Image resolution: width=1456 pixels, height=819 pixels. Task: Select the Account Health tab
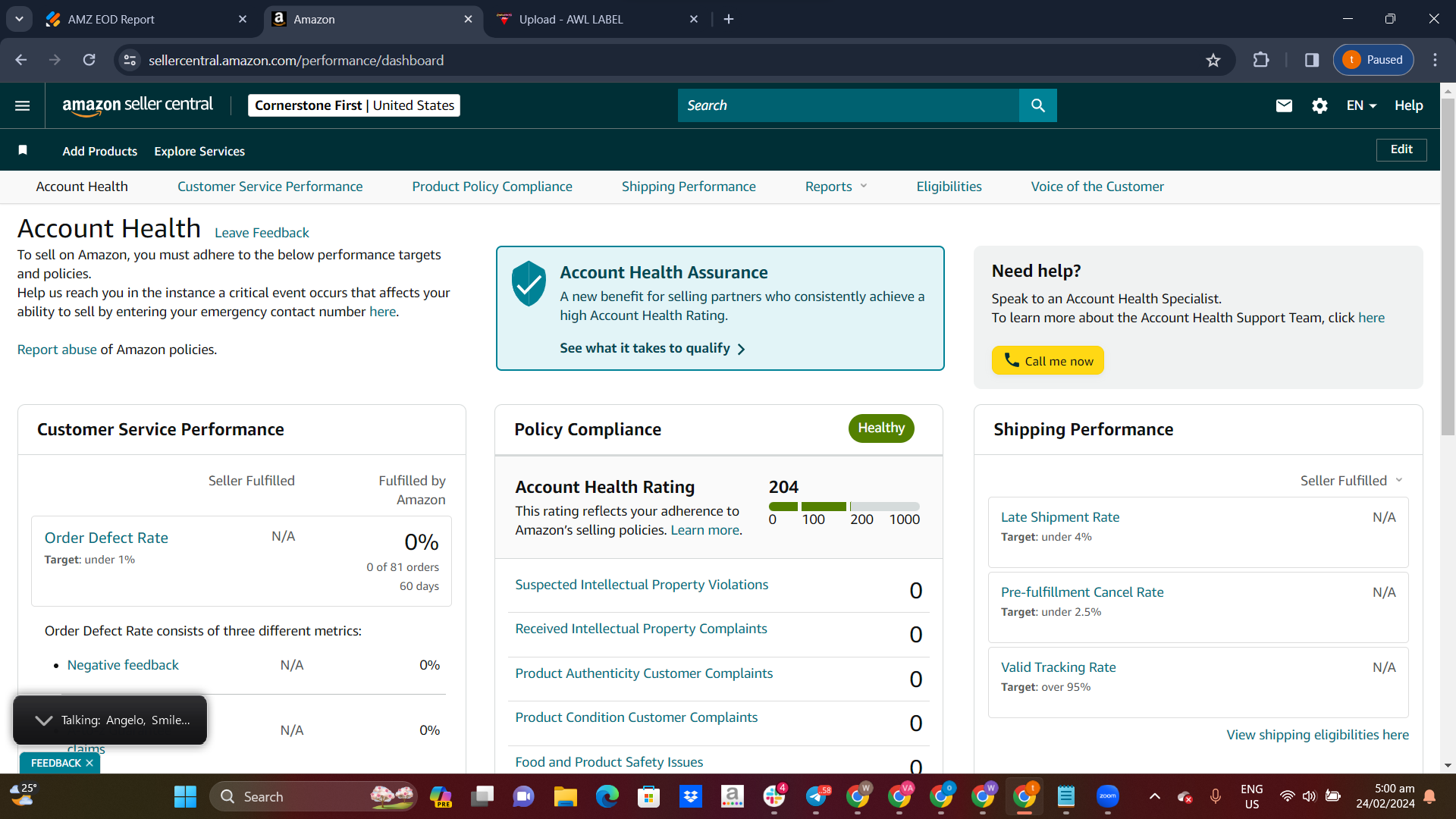point(82,187)
